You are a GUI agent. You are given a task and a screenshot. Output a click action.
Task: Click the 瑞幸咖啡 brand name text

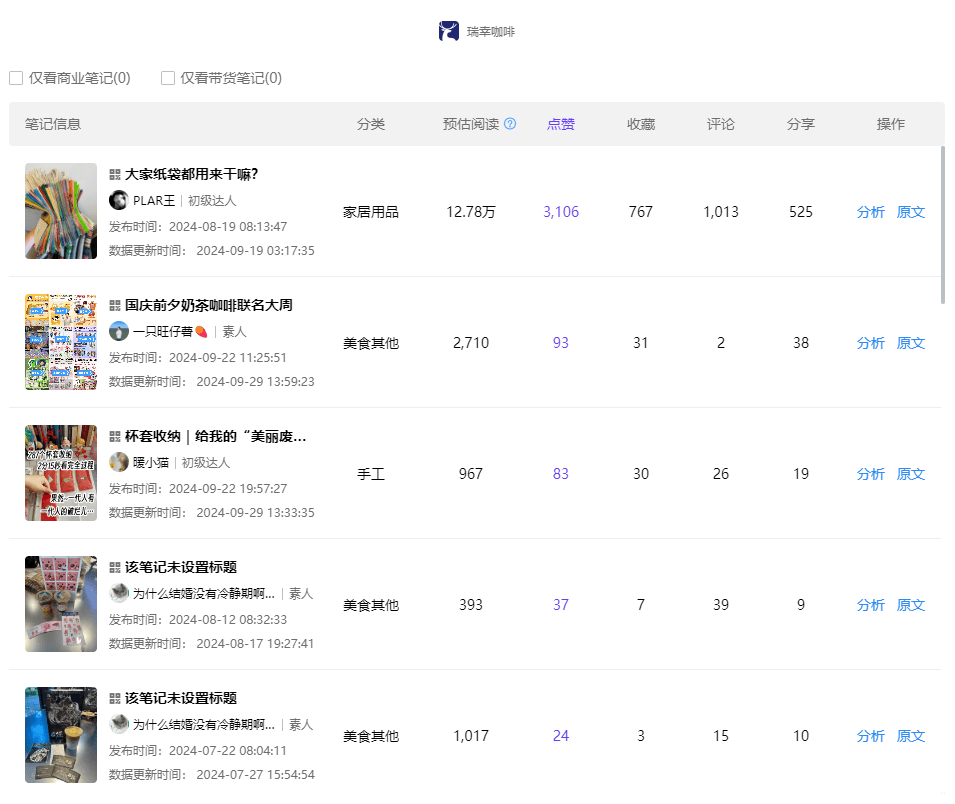(491, 32)
